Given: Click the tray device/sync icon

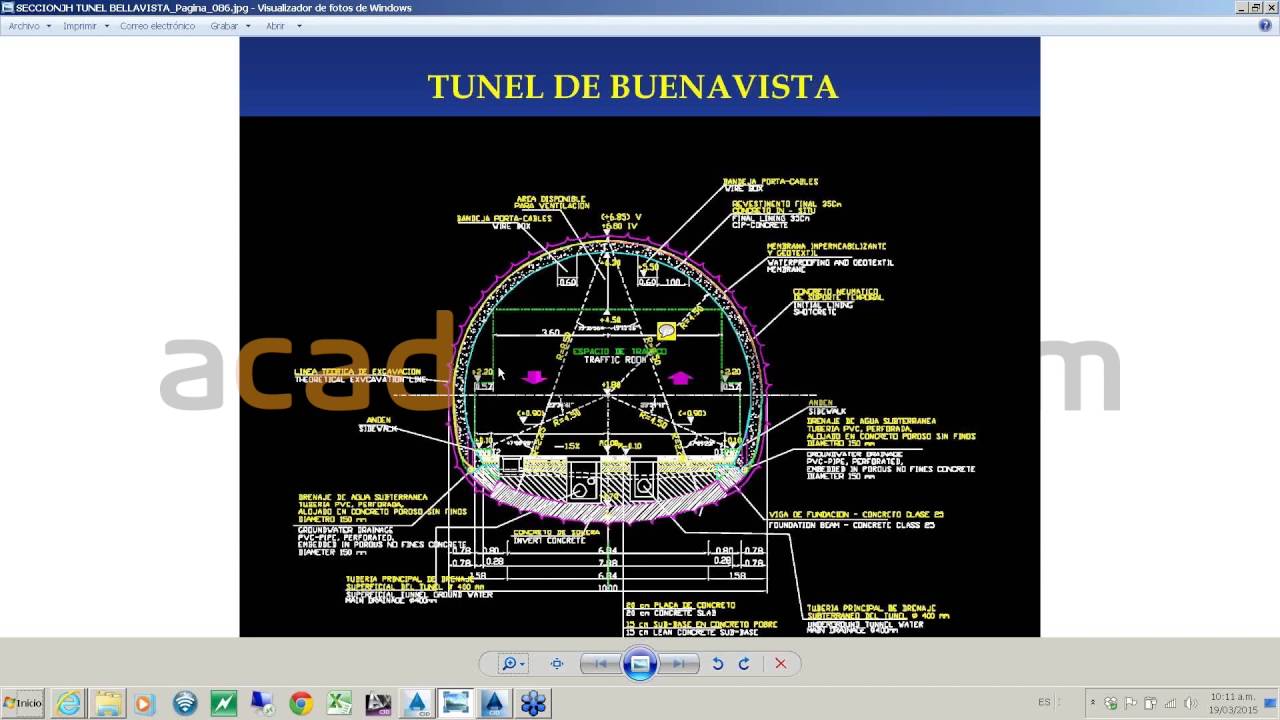Looking at the screenshot, I should (x=1150, y=703).
